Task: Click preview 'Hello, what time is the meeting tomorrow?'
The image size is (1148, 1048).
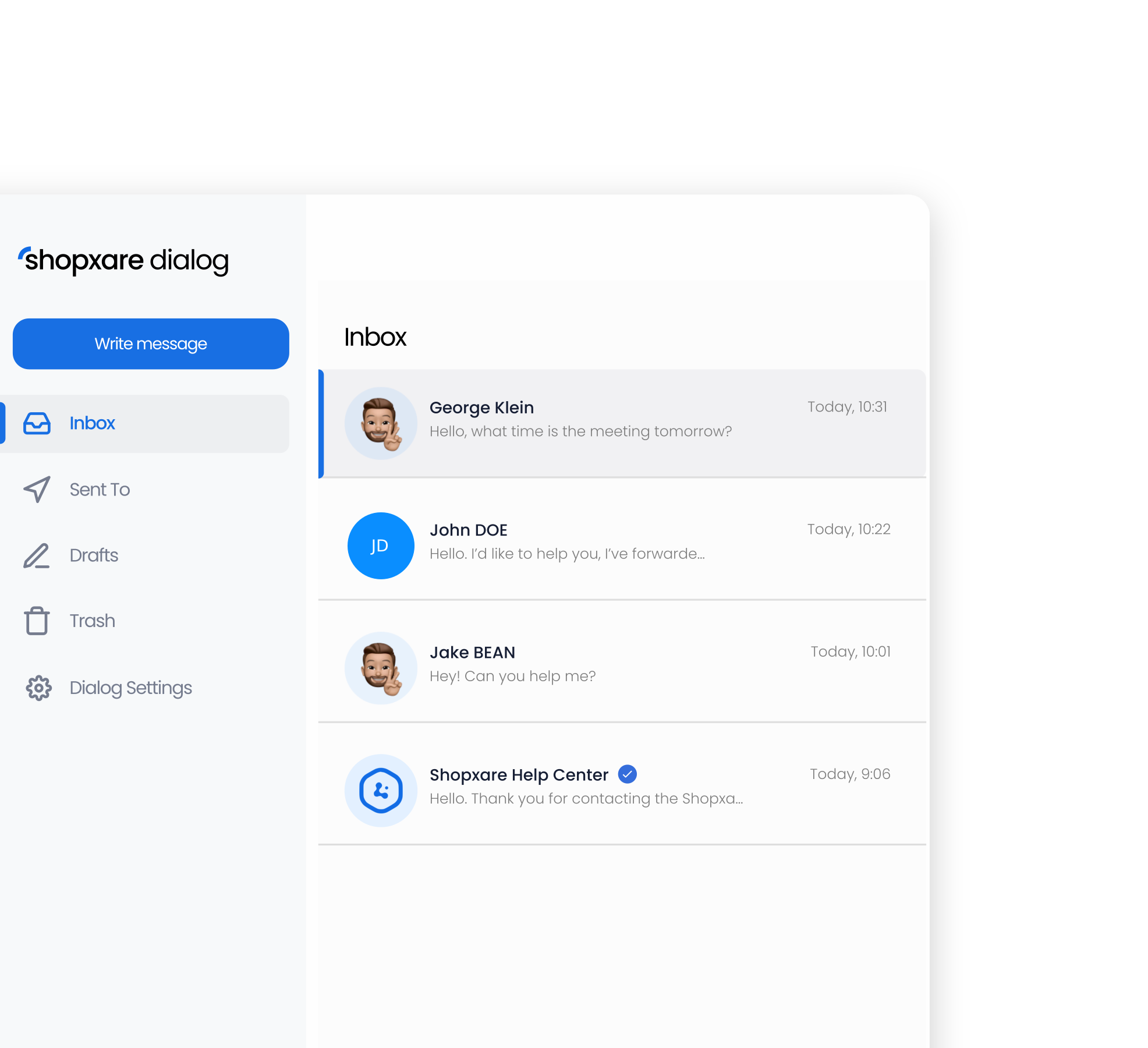Action: tap(580, 431)
